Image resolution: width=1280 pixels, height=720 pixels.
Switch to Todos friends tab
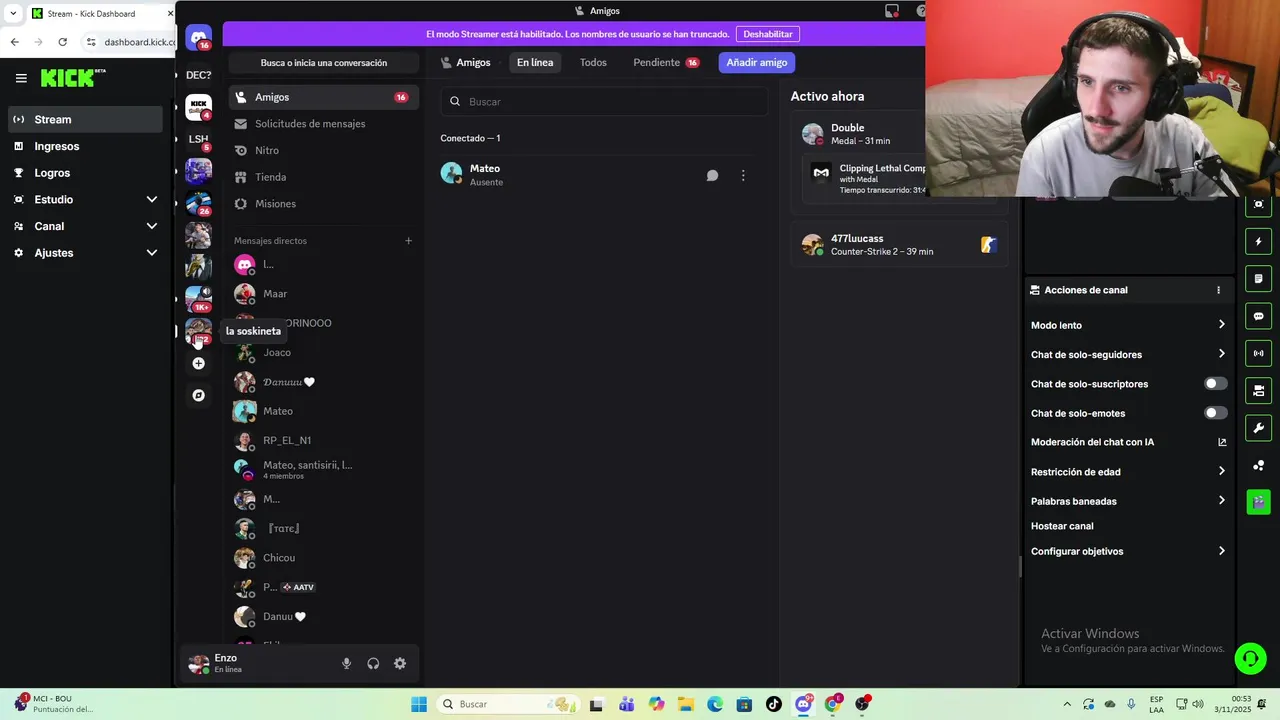click(x=593, y=62)
